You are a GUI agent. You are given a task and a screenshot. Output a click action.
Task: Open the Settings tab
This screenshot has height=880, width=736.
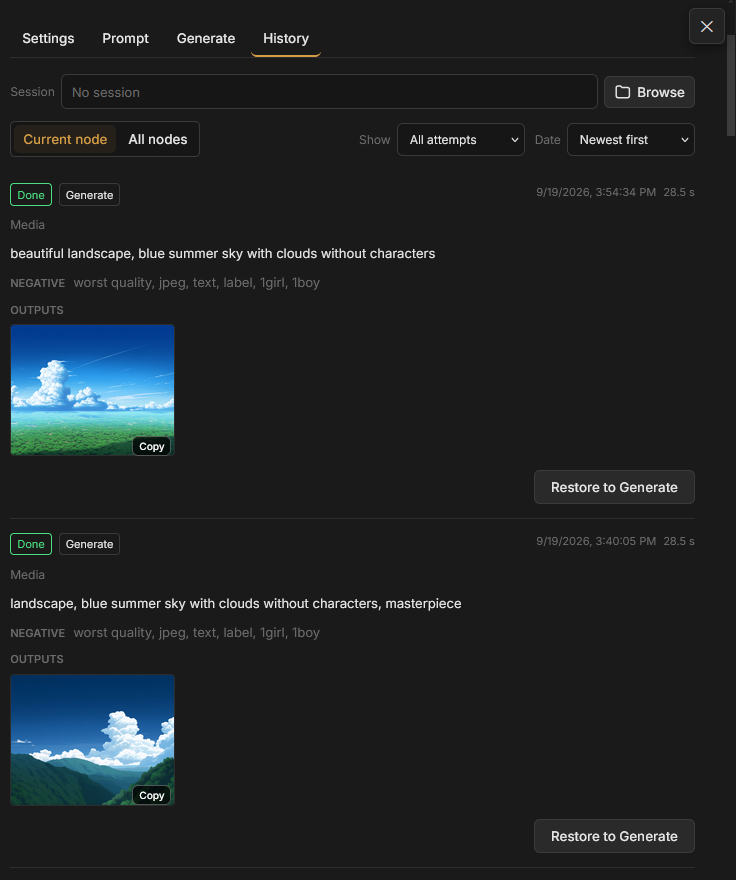click(x=48, y=38)
